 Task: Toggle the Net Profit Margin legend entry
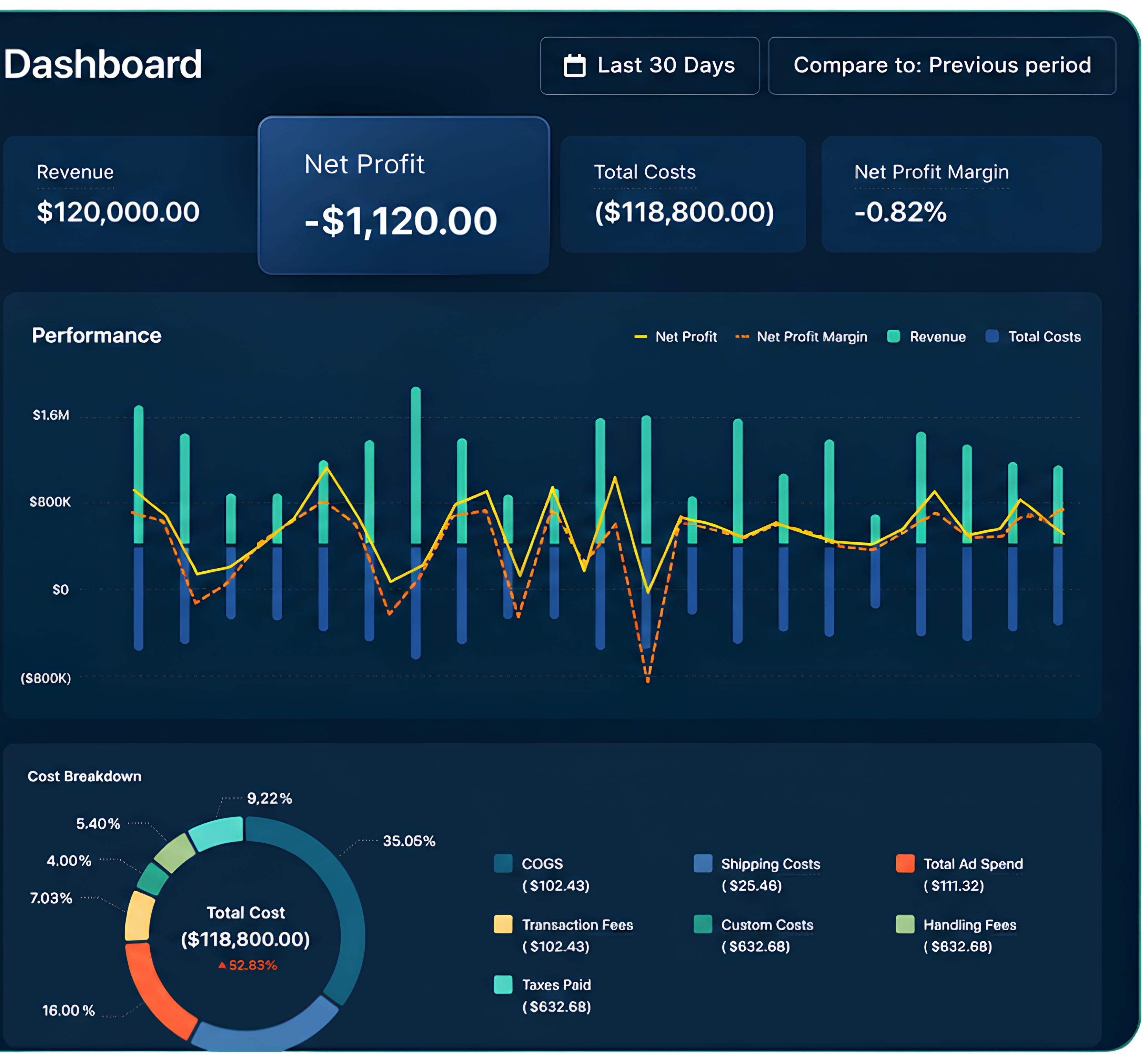pyautogui.click(x=801, y=337)
